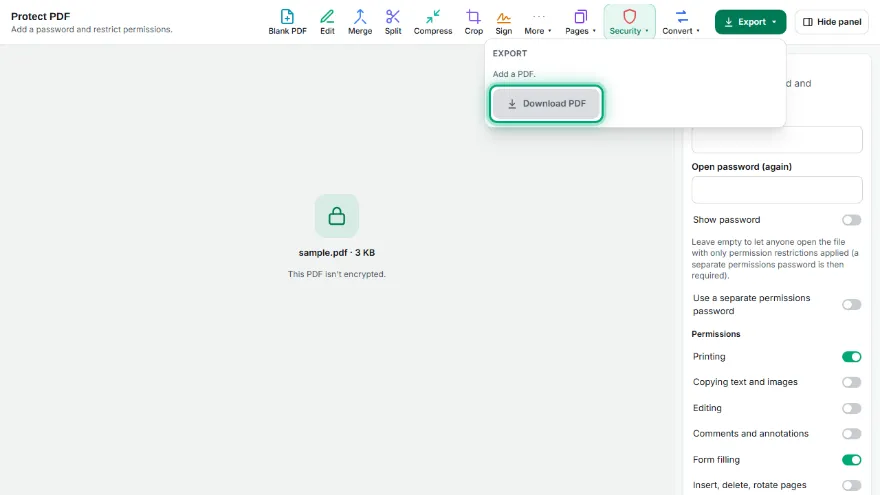The image size is (880, 495).
Task: Click the sample.pdf · 3 KB file name
Action: pos(337,253)
